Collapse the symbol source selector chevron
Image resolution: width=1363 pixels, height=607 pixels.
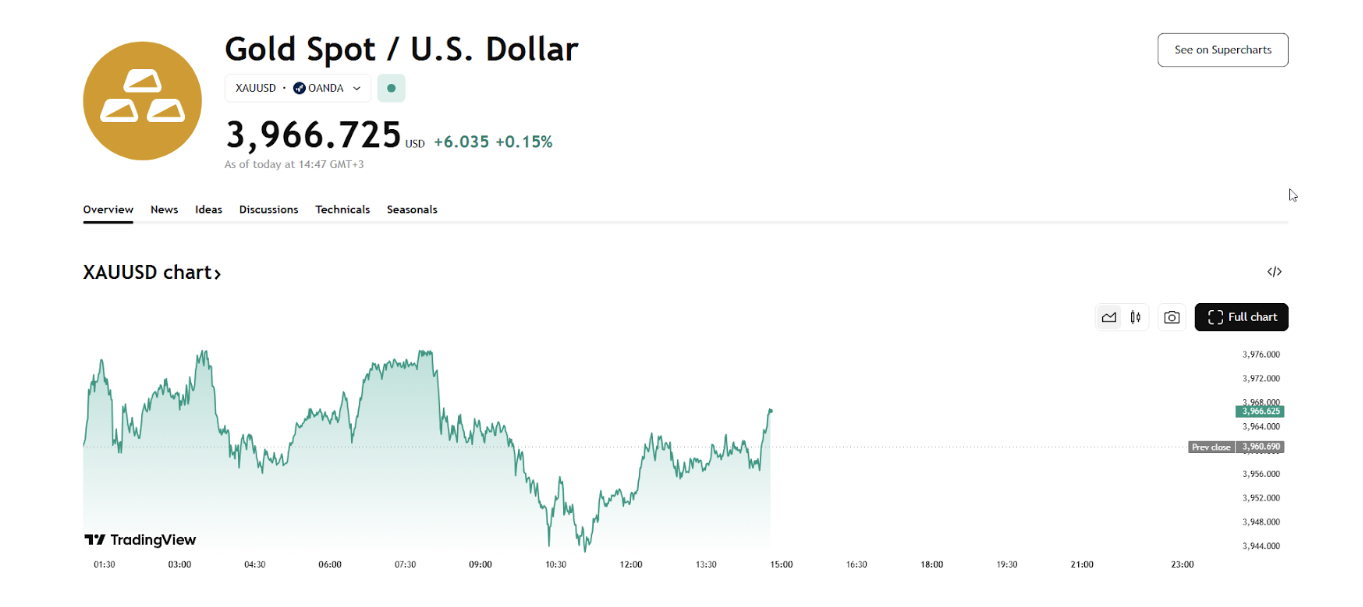357,88
